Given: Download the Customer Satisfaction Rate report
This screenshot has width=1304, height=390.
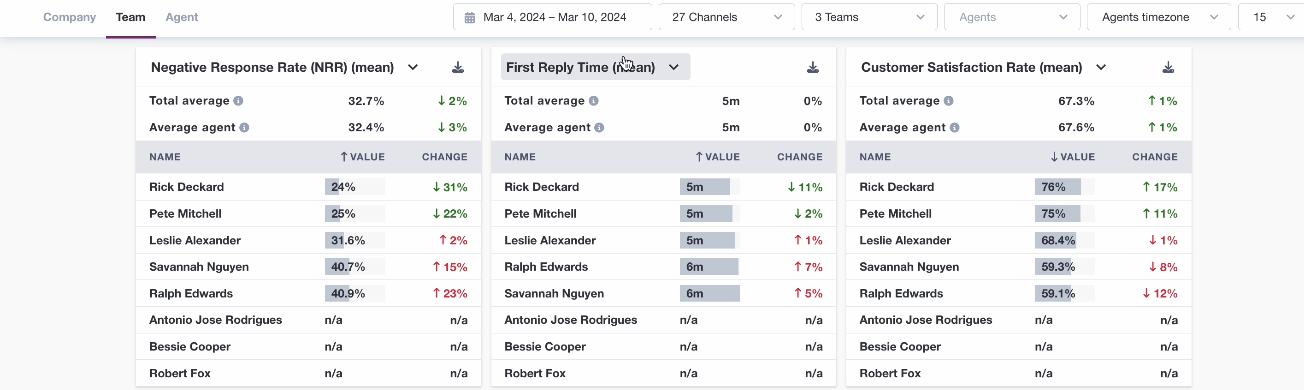Looking at the screenshot, I should tap(1168, 67).
